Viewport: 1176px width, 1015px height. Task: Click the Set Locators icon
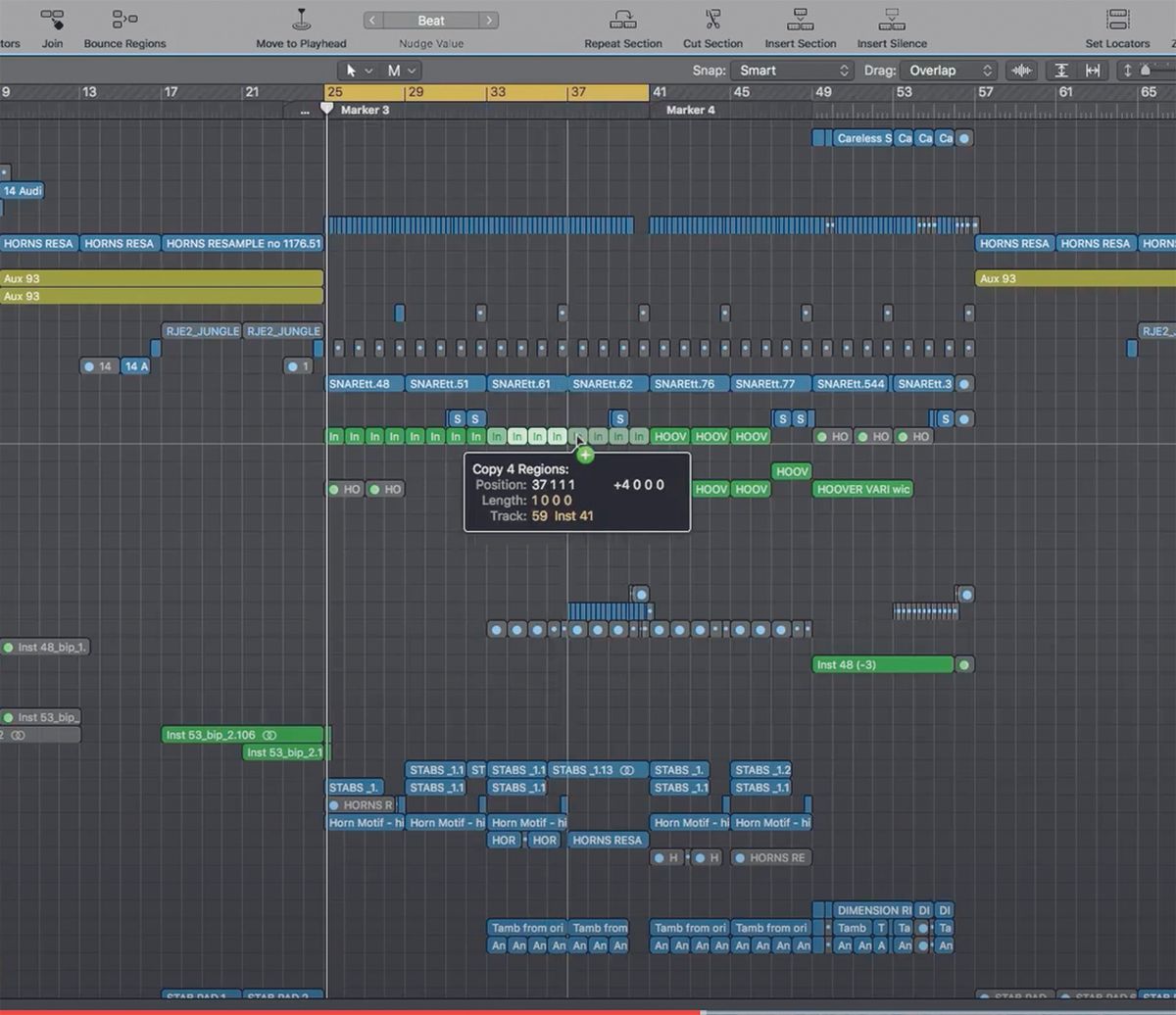tap(1117, 19)
